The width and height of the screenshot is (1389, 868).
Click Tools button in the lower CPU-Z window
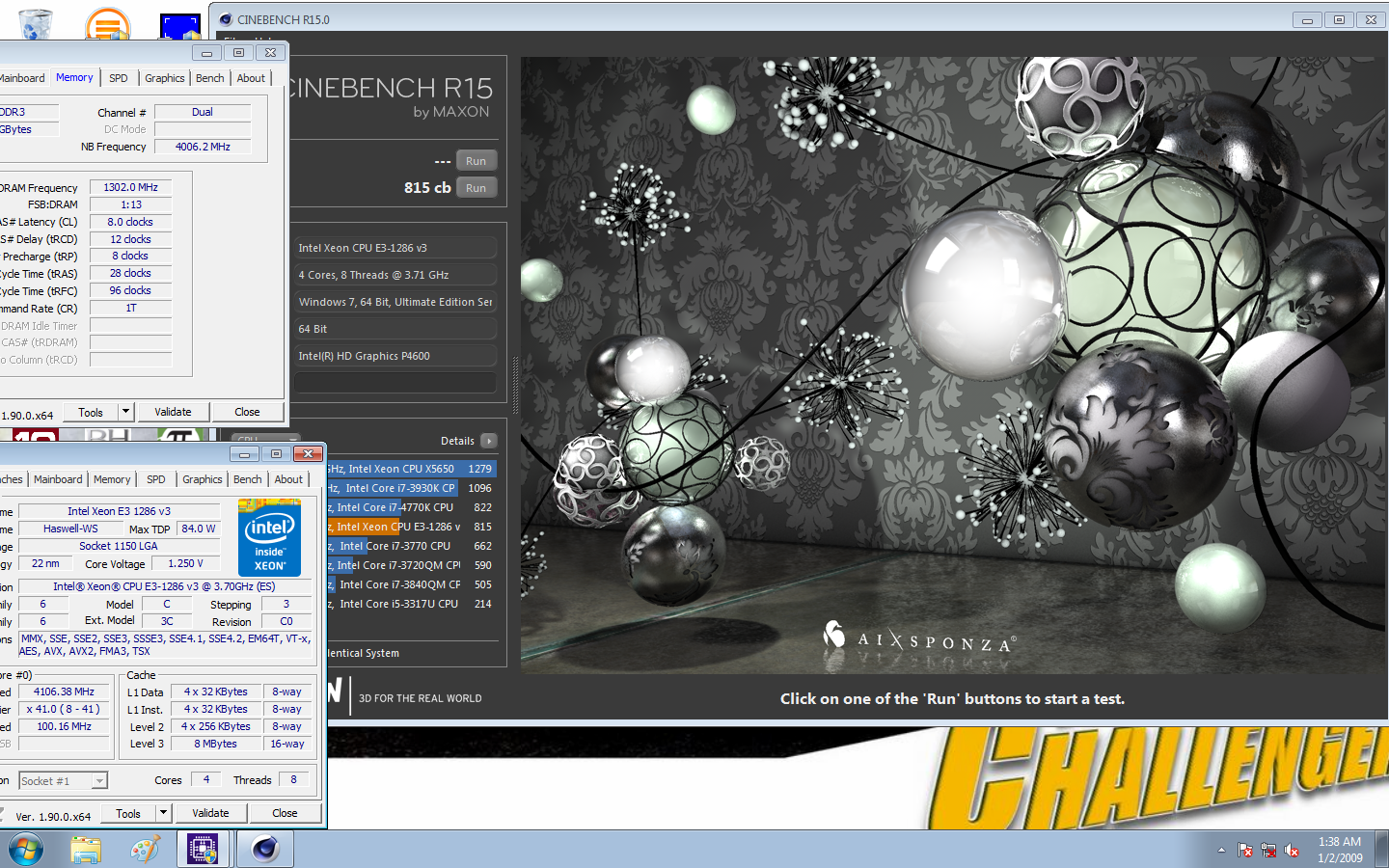click(x=128, y=813)
